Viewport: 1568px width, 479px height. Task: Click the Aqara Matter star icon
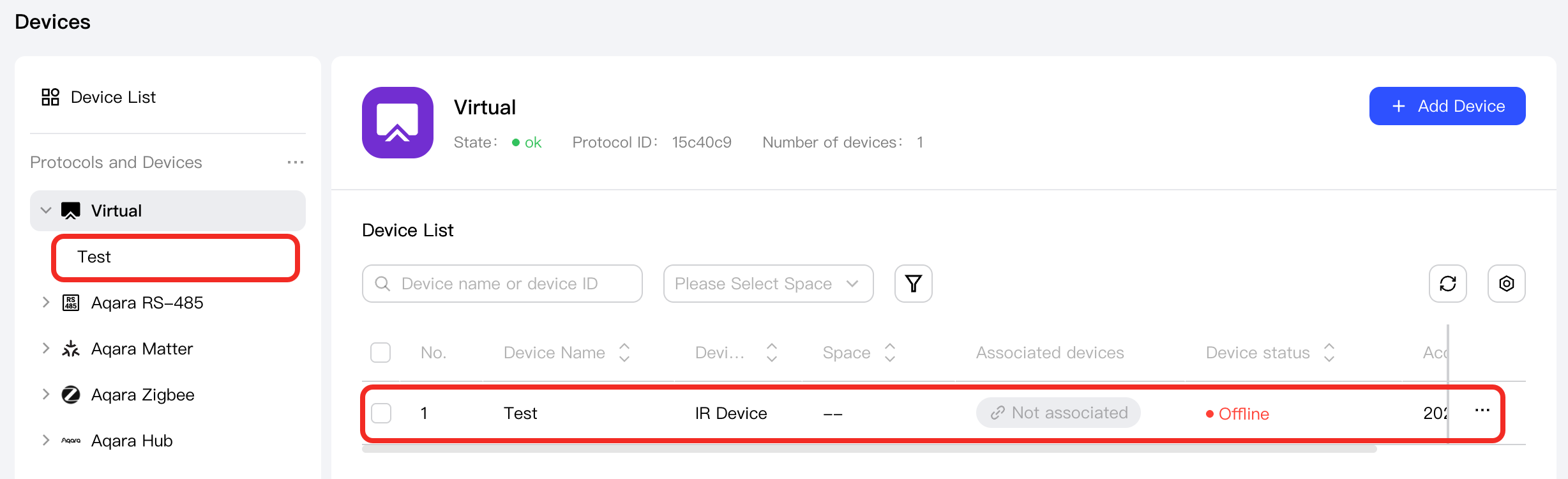click(71, 349)
